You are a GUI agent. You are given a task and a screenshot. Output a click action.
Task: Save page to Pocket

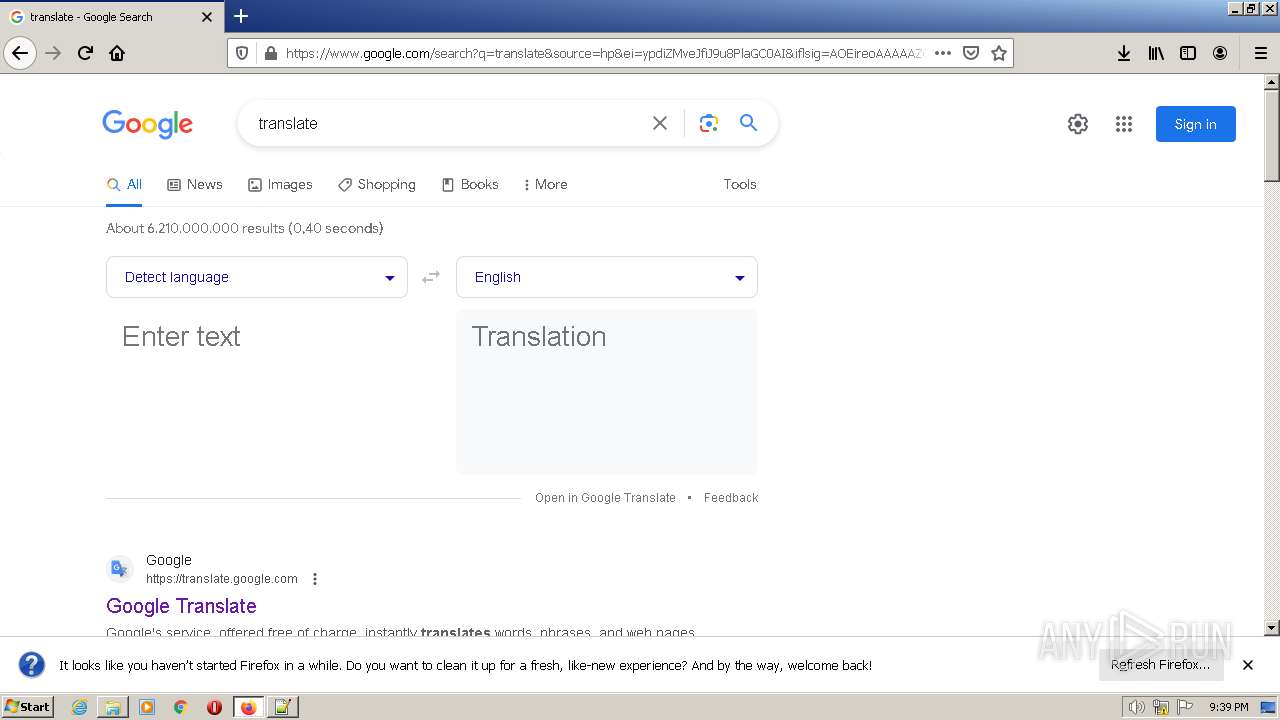(x=970, y=53)
